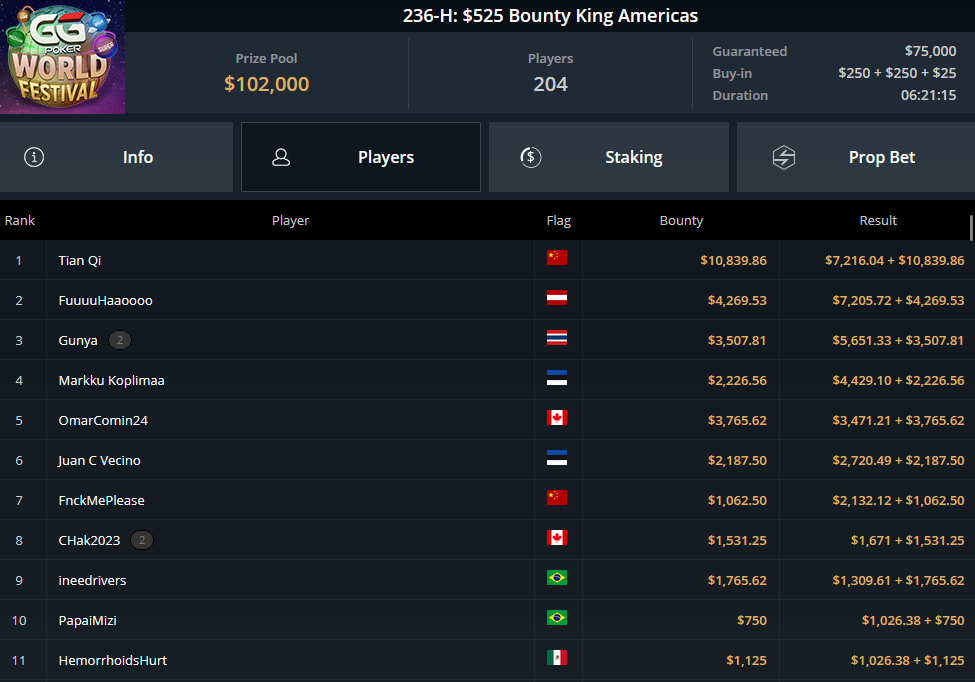Sort by the Bounty column header

(x=681, y=221)
